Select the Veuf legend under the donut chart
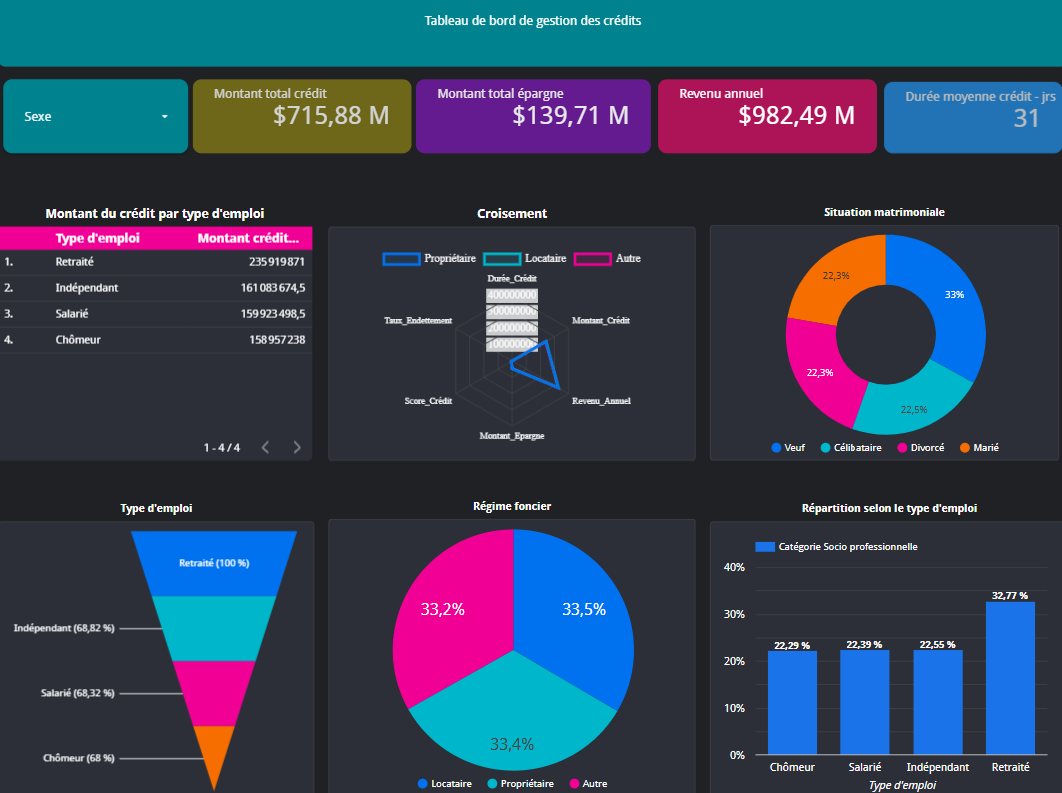The height and width of the screenshot is (793, 1062). 787,447
